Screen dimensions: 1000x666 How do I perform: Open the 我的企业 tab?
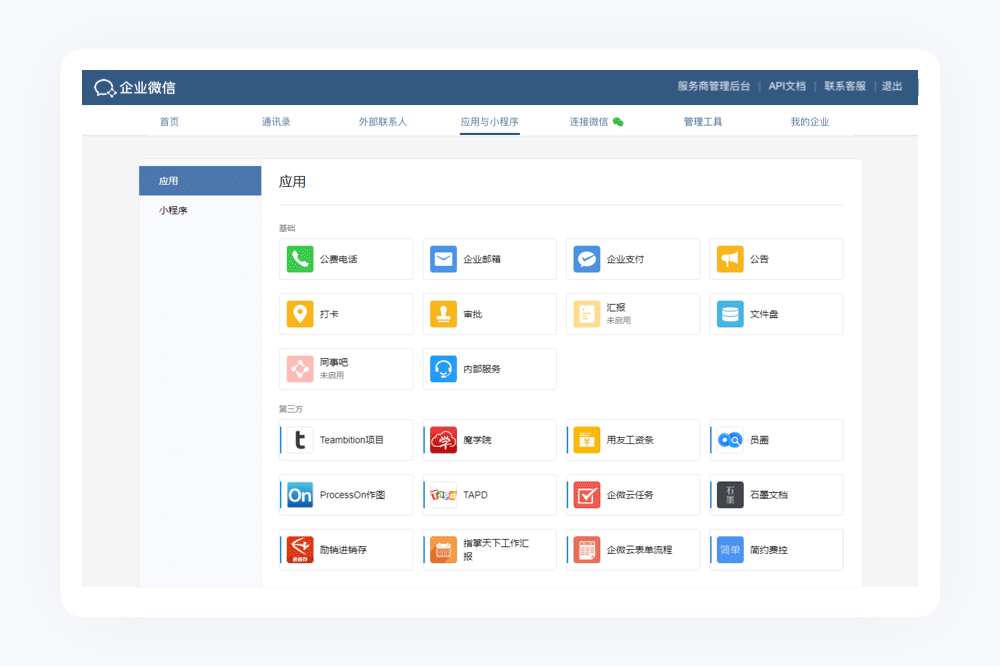[x=810, y=121]
